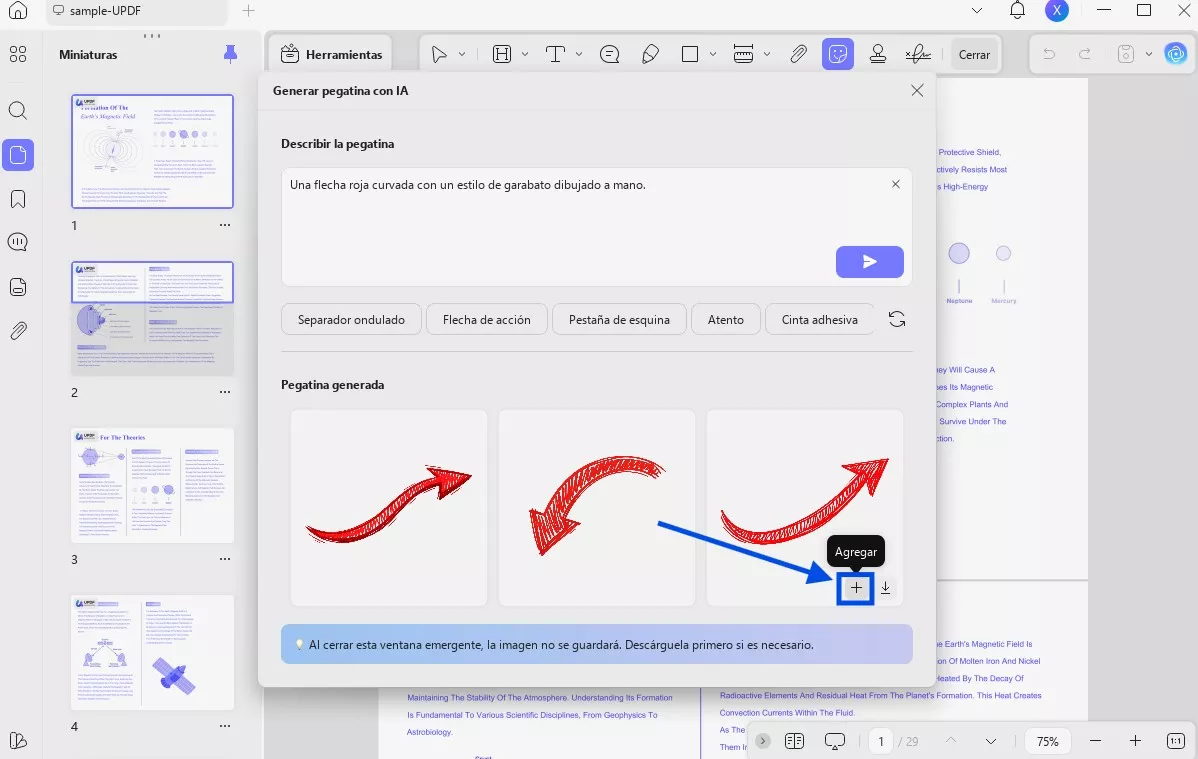Open the bookmarks panel icon

click(18, 199)
